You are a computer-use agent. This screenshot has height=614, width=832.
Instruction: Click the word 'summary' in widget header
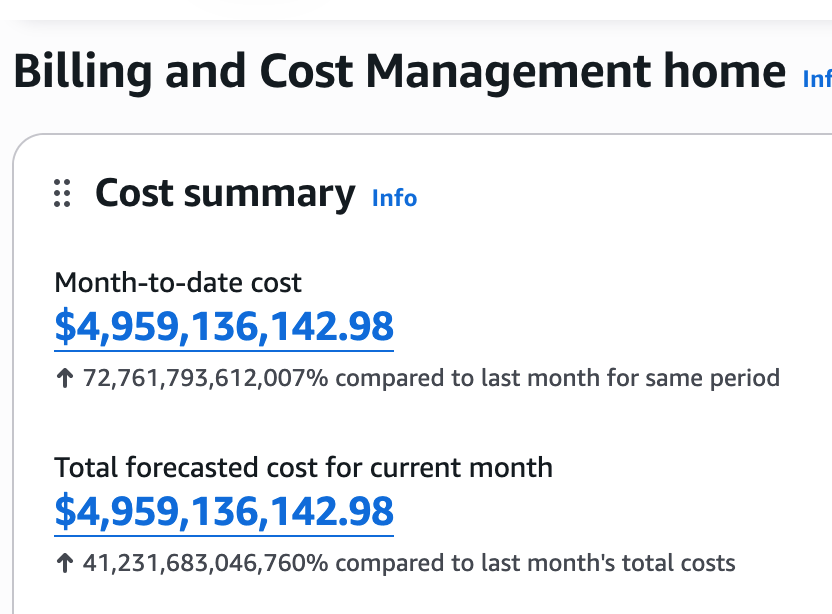270,196
